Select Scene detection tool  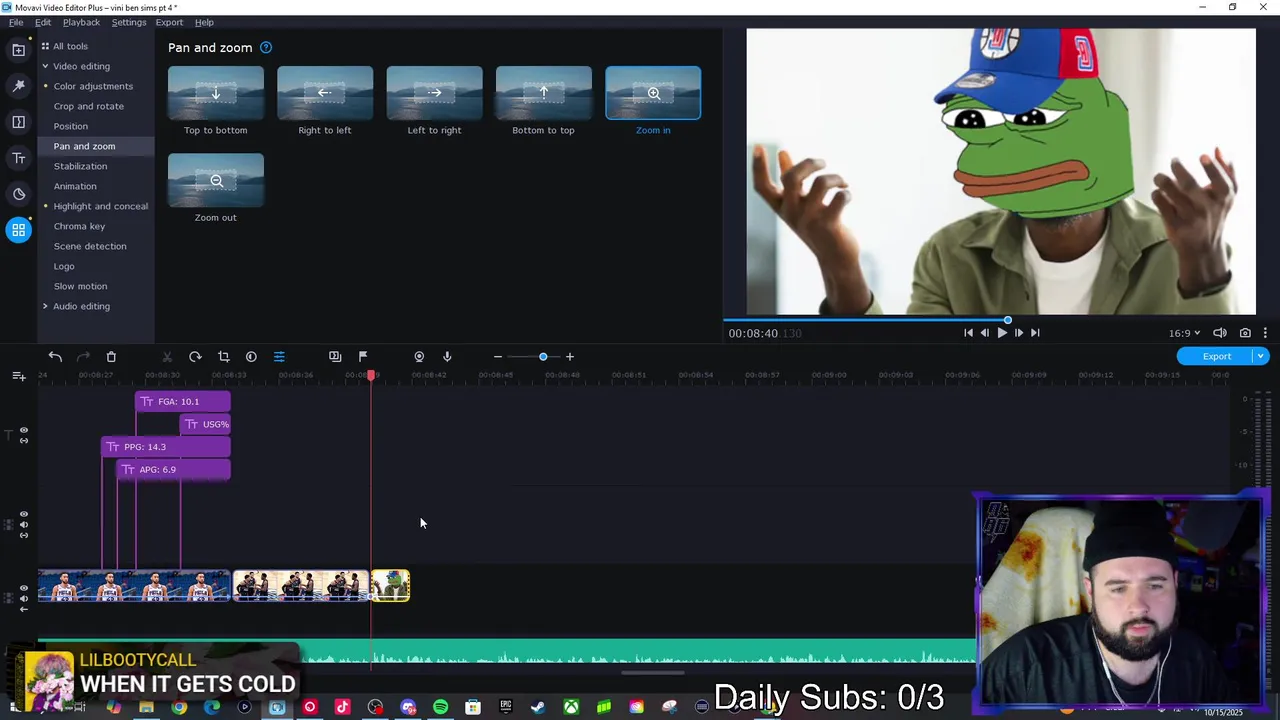[90, 246]
